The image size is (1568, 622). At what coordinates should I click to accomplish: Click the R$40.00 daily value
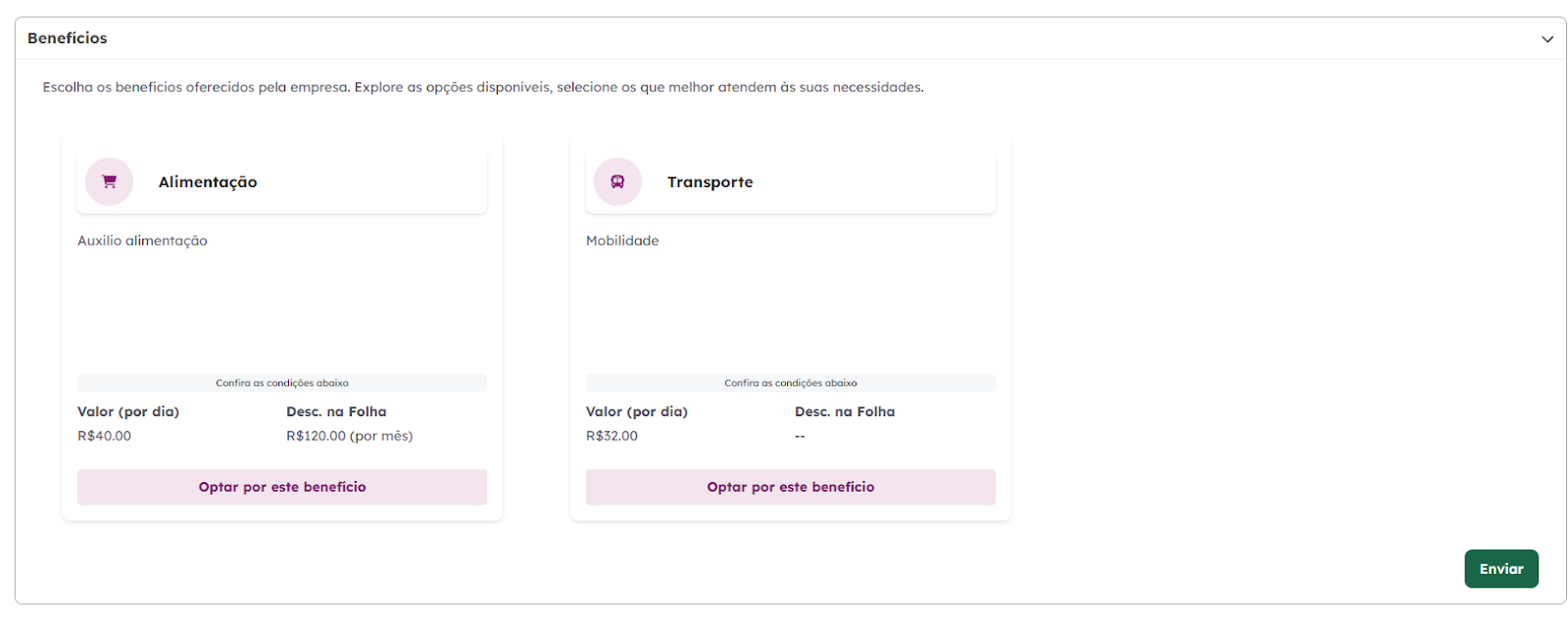coord(104,436)
